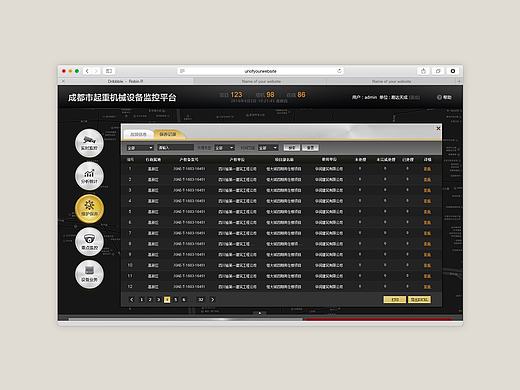Switch to the first white tab in dialog
This screenshot has width=520, height=390.
[x=138, y=134]
